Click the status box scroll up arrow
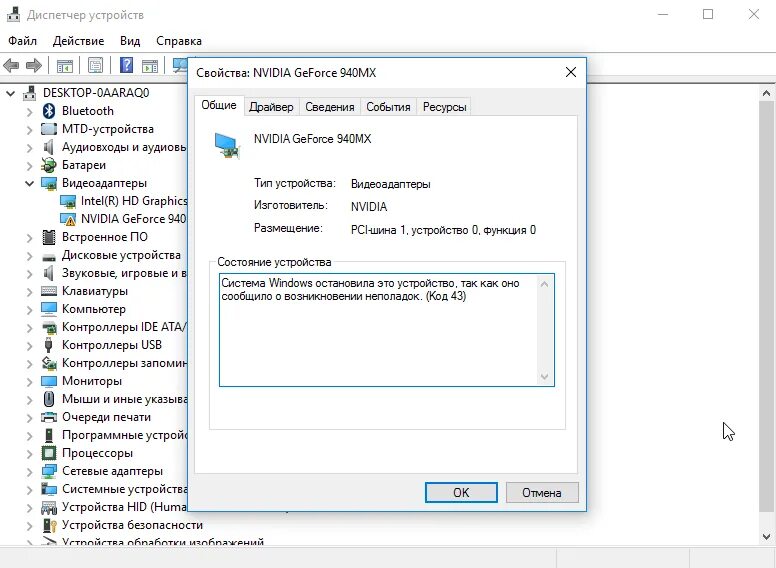 coord(544,284)
